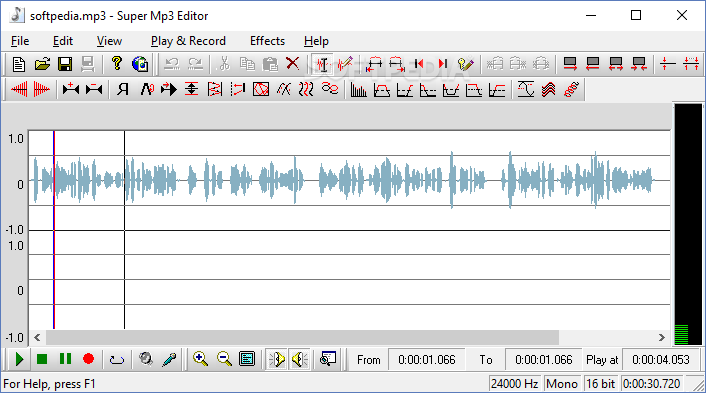706x393 pixels.
Task: Click the red horizontal line with markers toolbar icon
Action: tap(668, 64)
